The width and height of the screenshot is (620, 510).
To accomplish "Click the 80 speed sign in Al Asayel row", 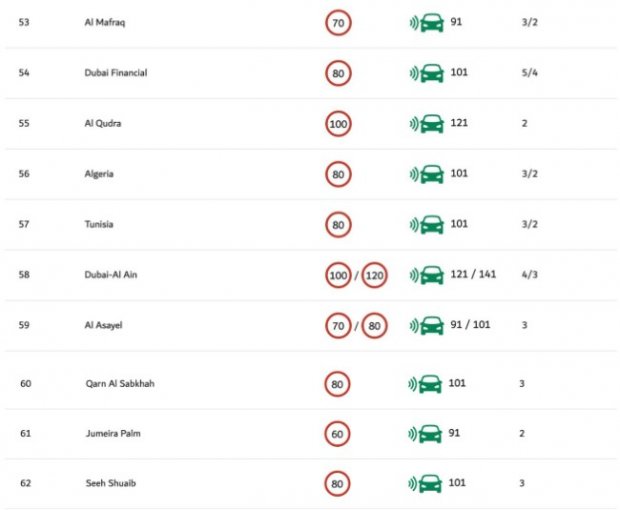I will (374, 326).
